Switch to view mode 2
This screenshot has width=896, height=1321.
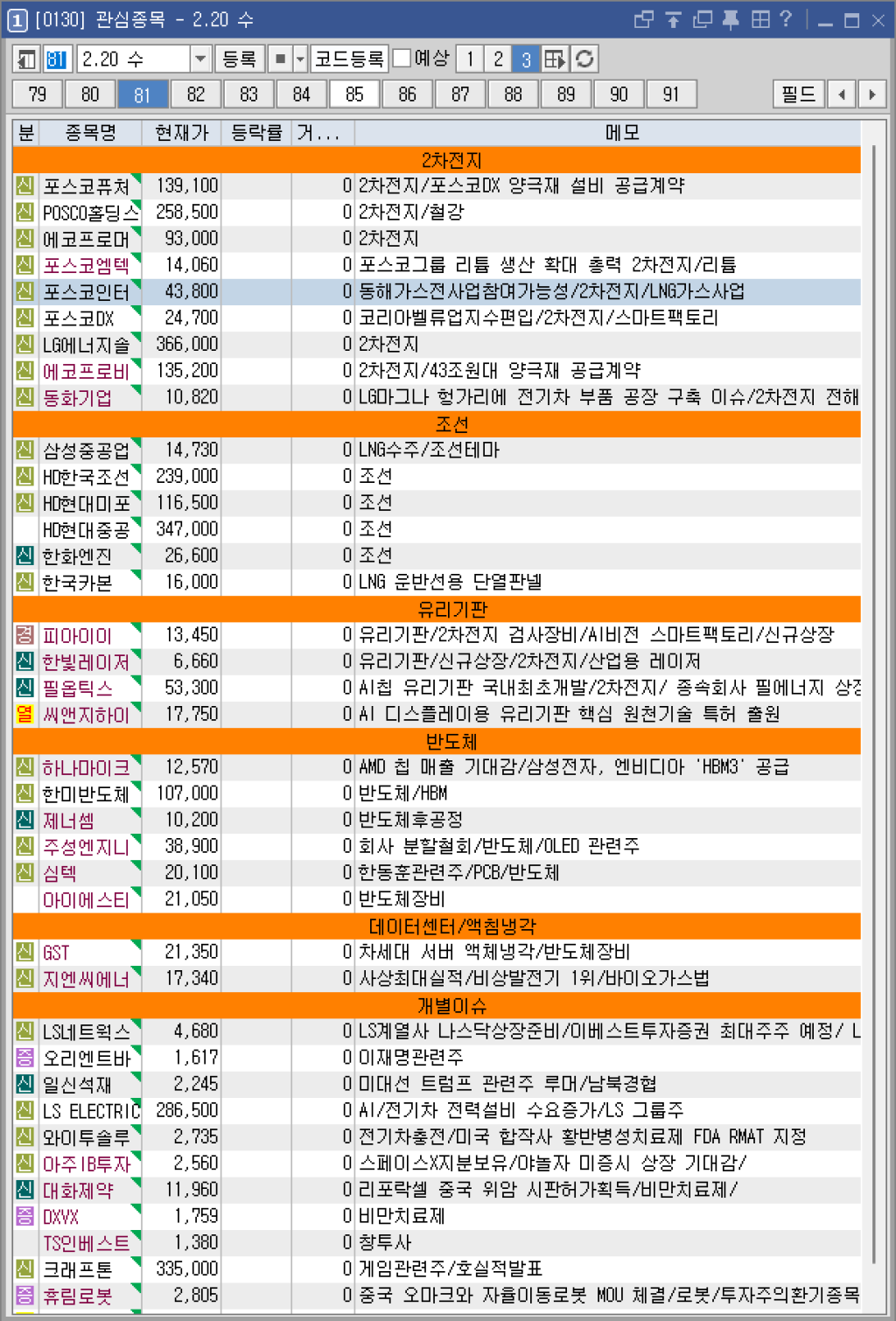(498, 59)
